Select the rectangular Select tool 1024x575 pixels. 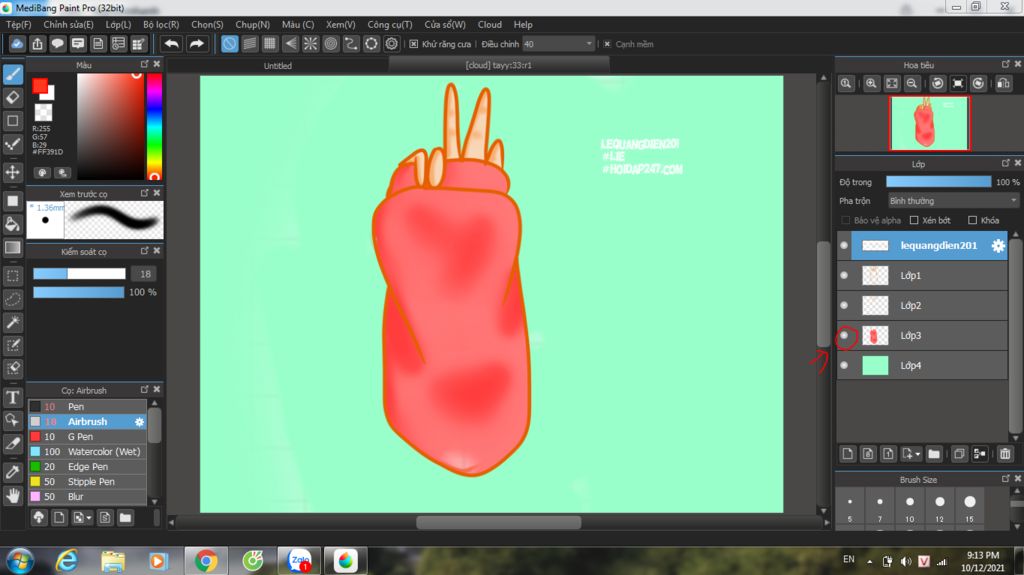pos(12,276)
